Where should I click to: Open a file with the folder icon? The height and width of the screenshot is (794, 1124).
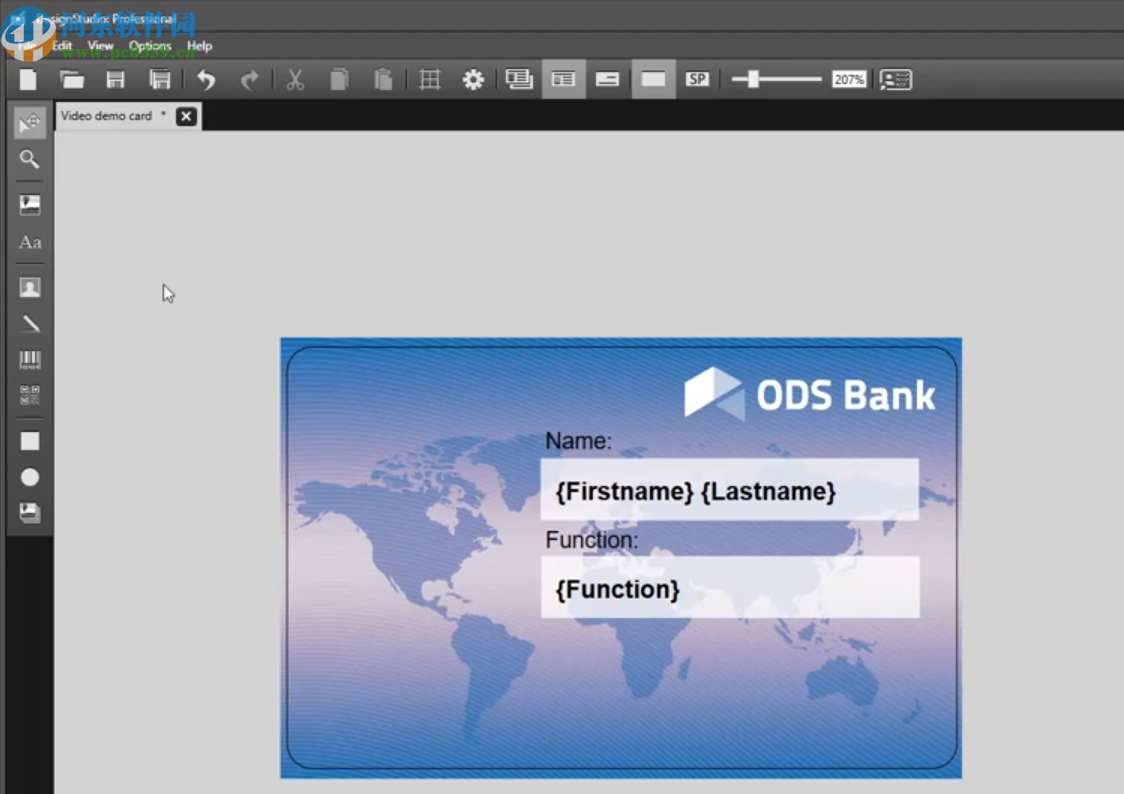click(72, 80)
